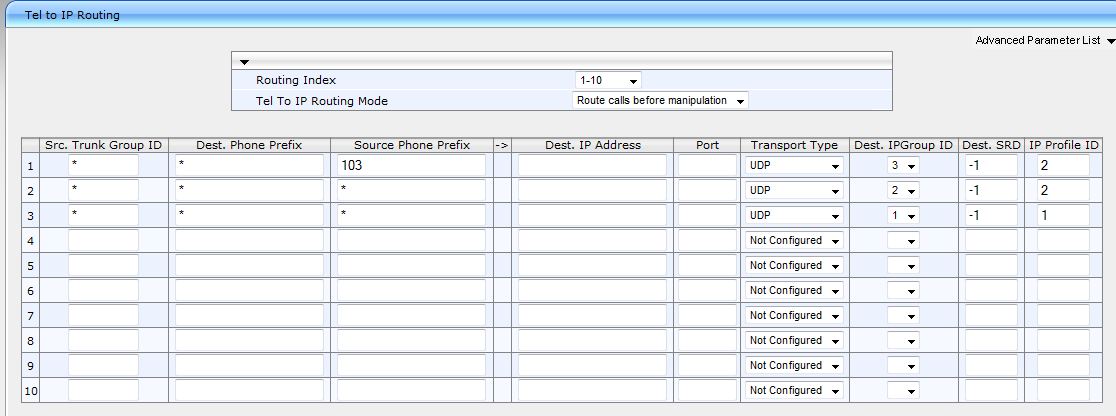Click row 4 Src. Trunk Group ID field
1116x416 pixels.
[103, 240]
